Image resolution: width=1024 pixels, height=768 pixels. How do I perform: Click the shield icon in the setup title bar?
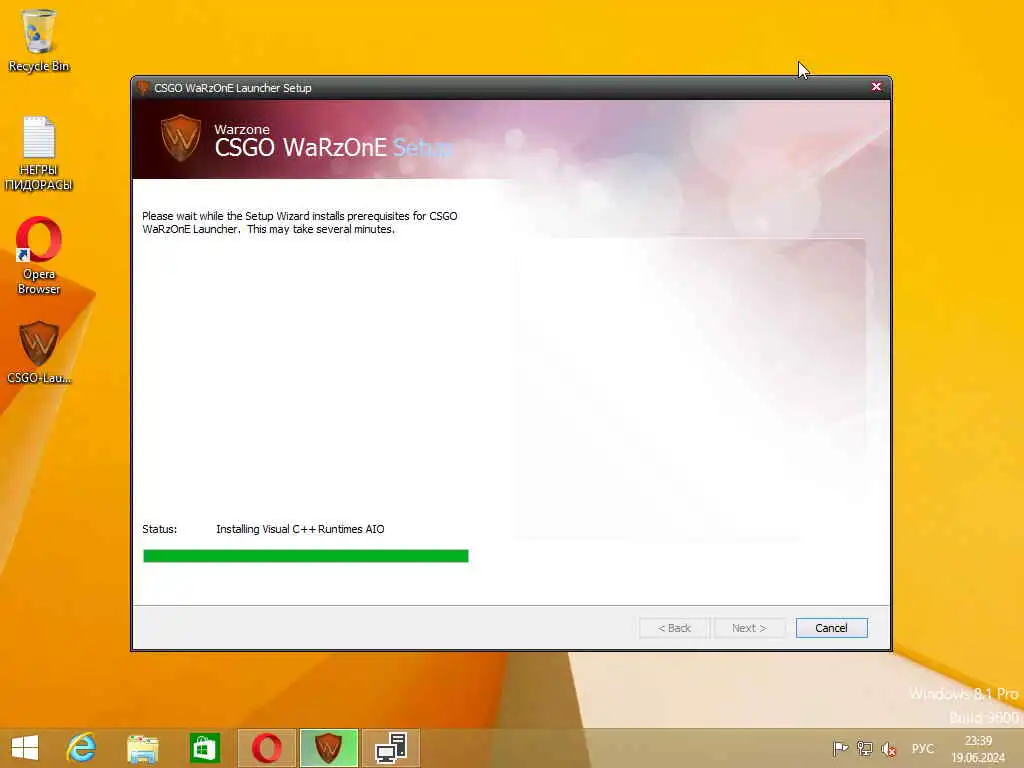(143, 88)
